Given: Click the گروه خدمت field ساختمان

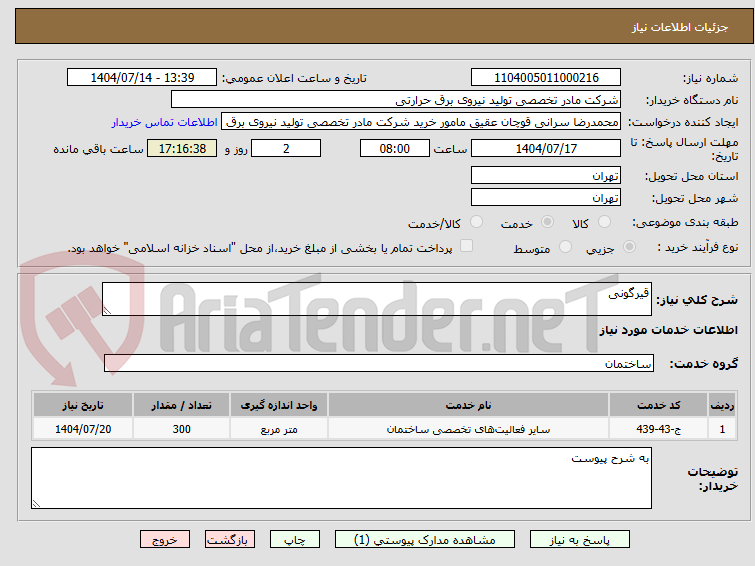Looking at the screenshot, I should 378,363.
